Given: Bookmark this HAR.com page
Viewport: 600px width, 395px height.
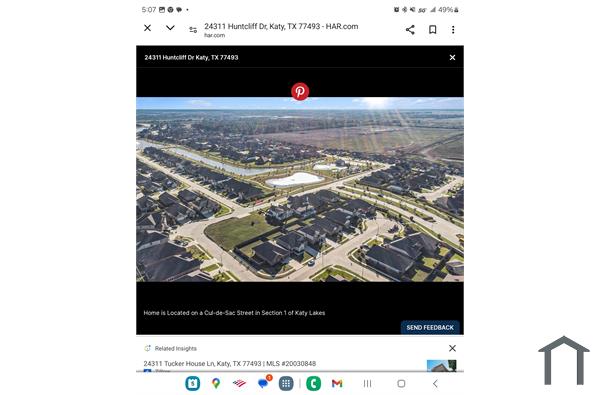Looking at the screenshot, I should coord(432,29).
